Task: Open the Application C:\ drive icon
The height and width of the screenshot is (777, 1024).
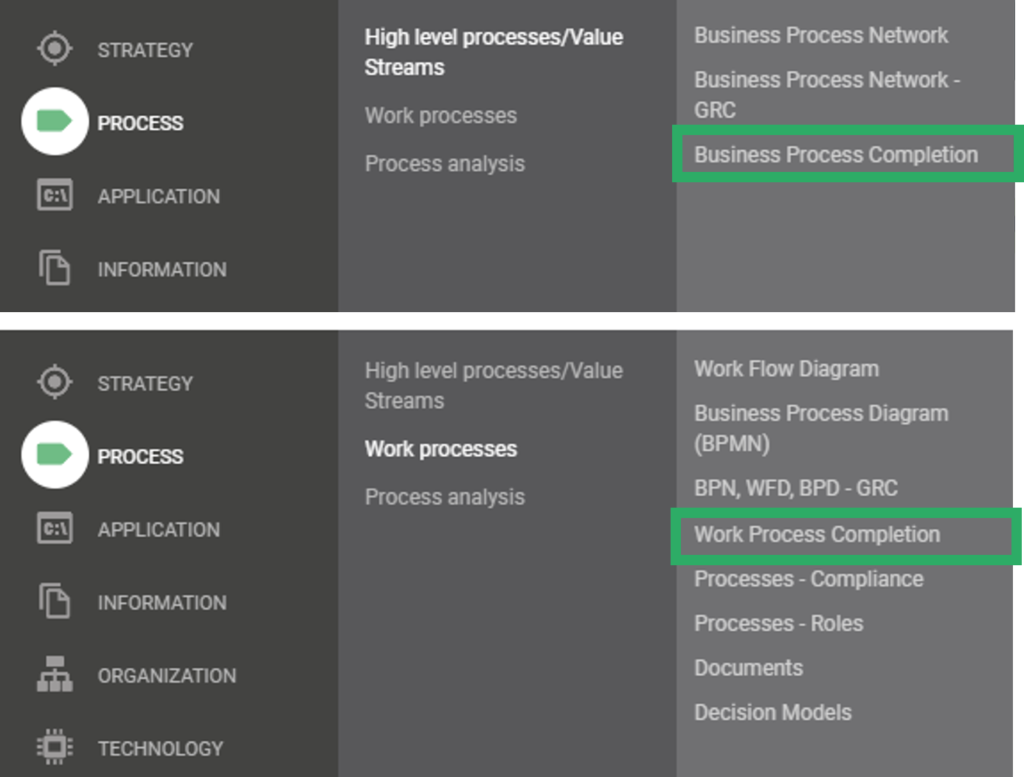Action: (53, 196)
